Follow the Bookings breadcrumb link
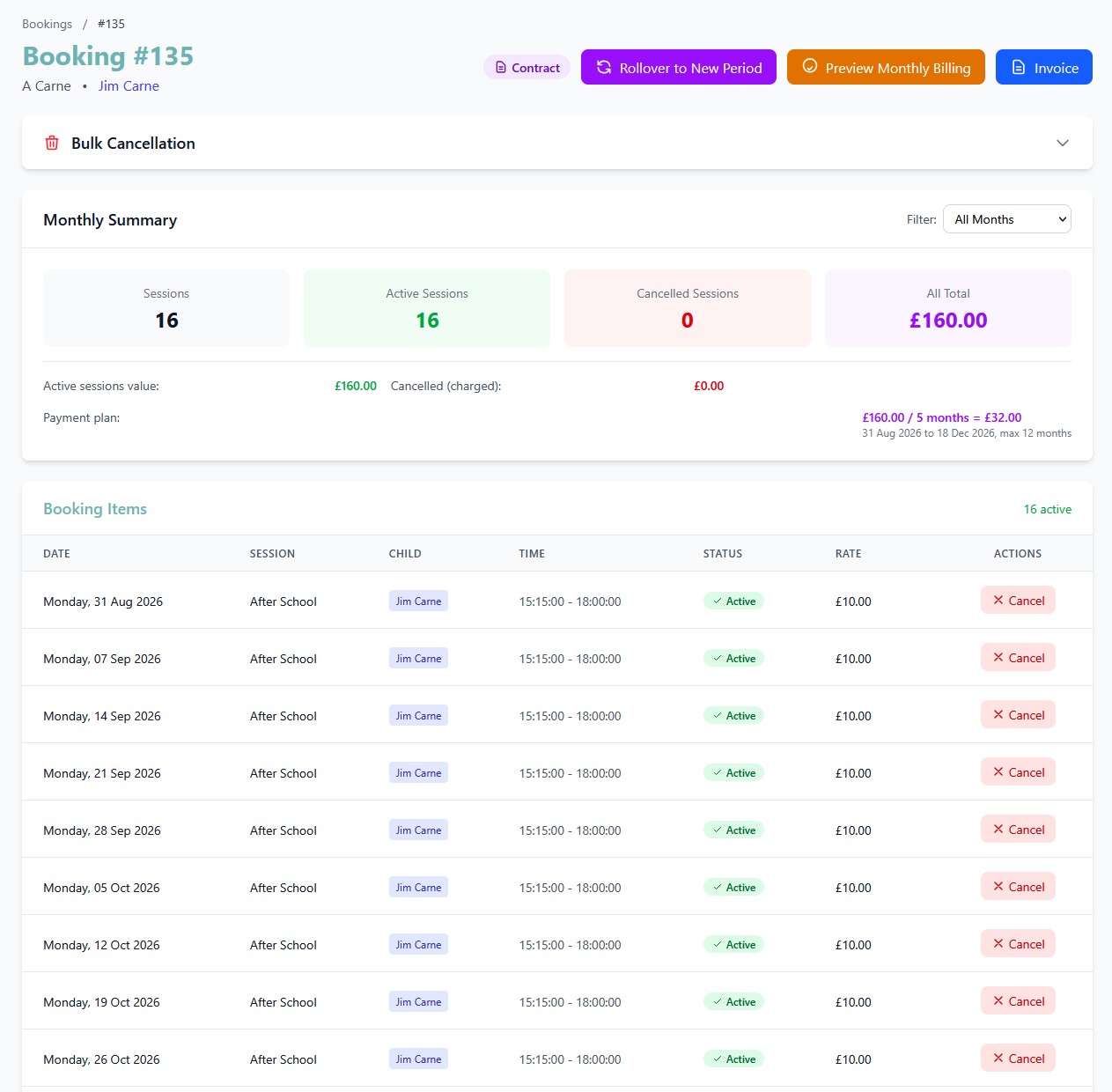The image size is (1112, 1092). (47, 24)
